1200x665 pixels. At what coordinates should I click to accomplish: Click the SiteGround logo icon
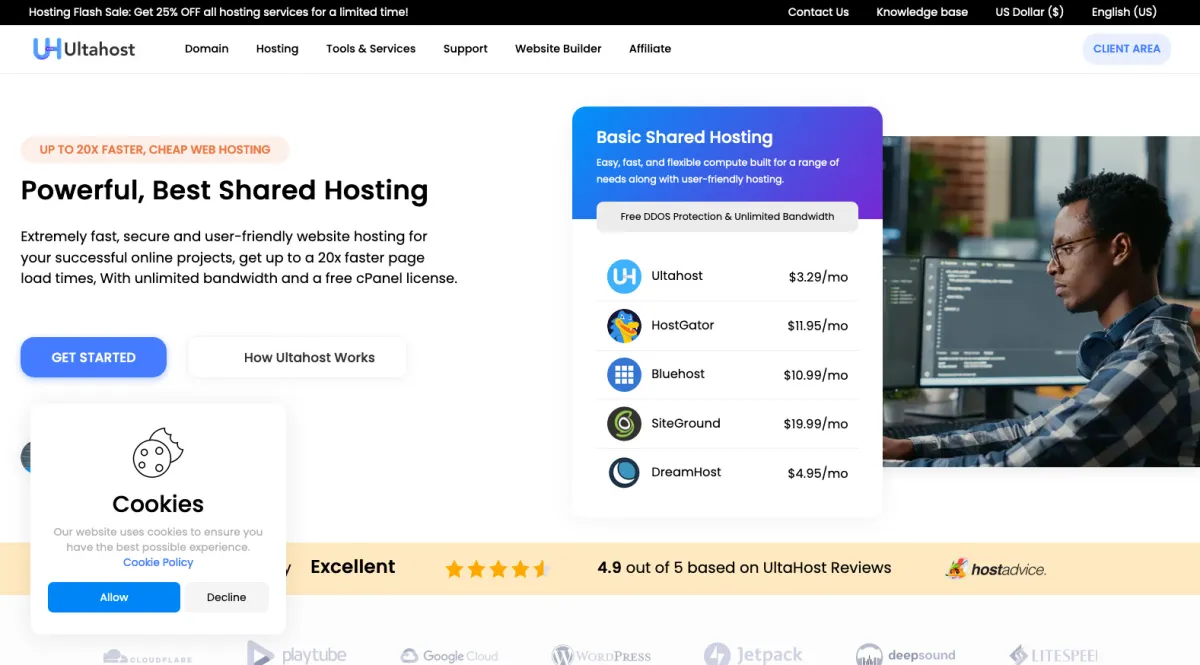(x=624, y=423)
